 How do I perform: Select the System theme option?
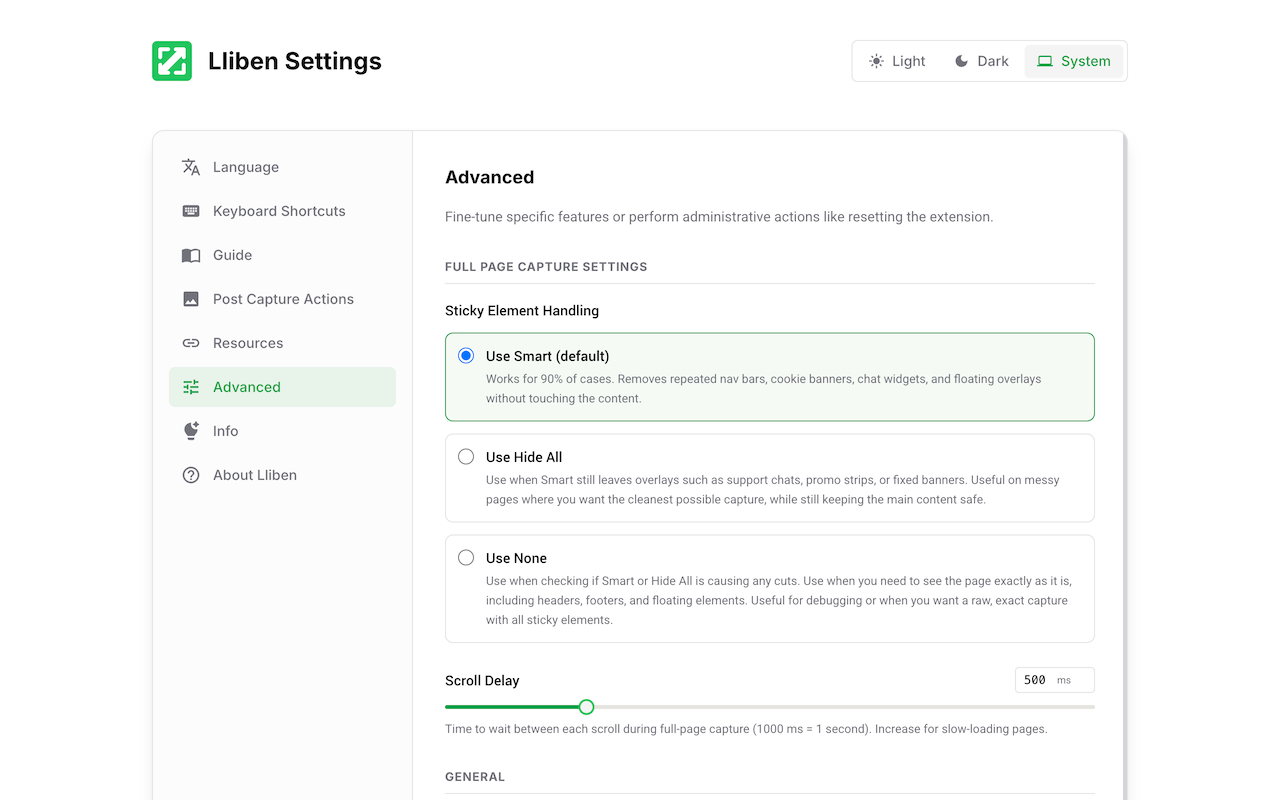pos(1074,61)
